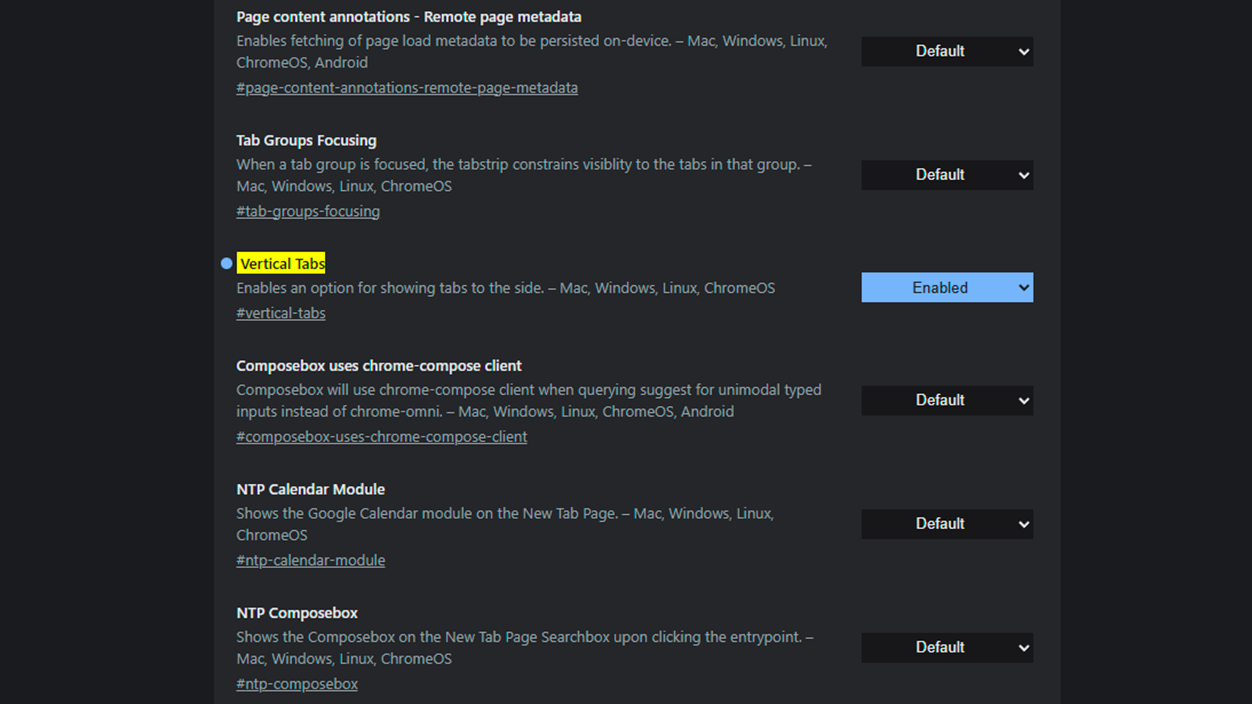Open the #composebox-uses-chrome-compose-client link
Image resolution: width=1252 pixels, height=704 pixels.
381,436
